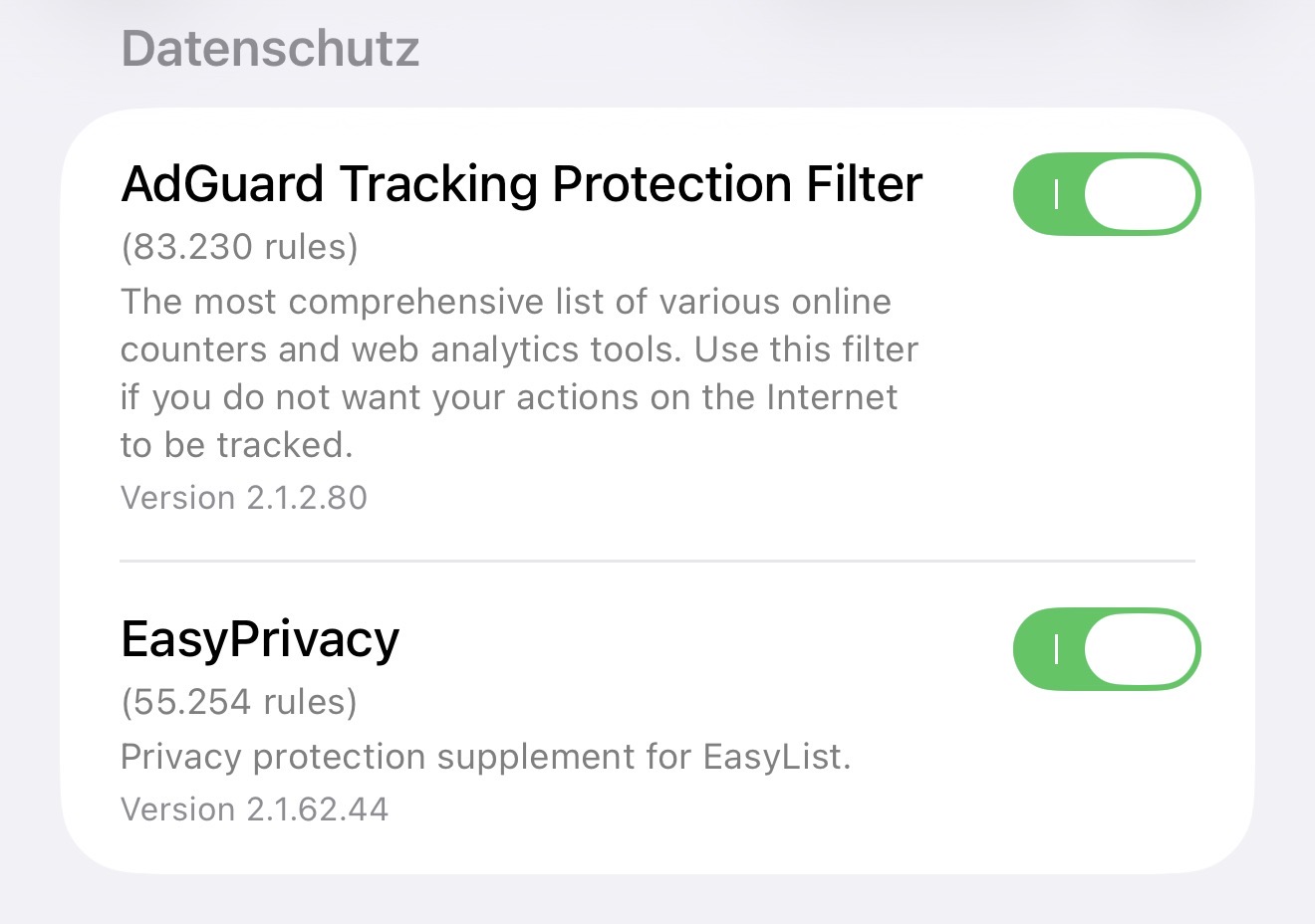
Task: Tap the "Privacy protection supplement" description
Action: coord(485,757)
